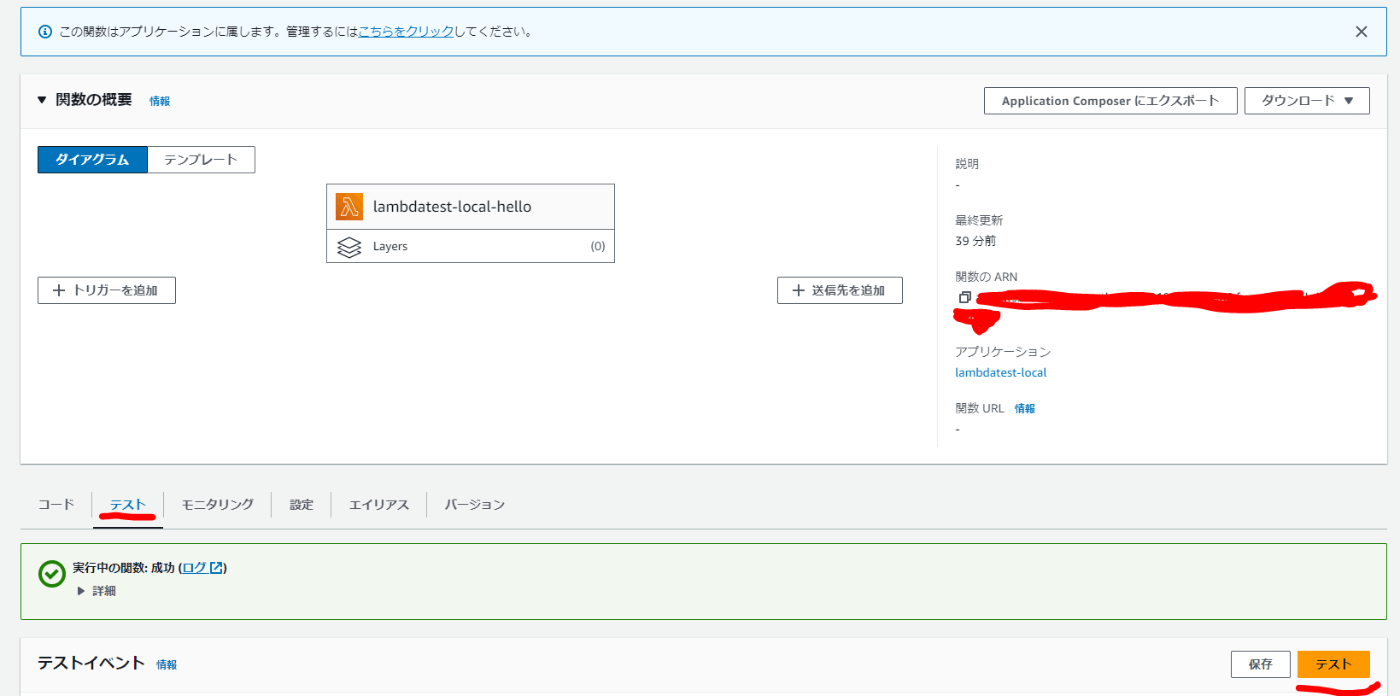Open 情報 link next to 関数の概要

160,101
